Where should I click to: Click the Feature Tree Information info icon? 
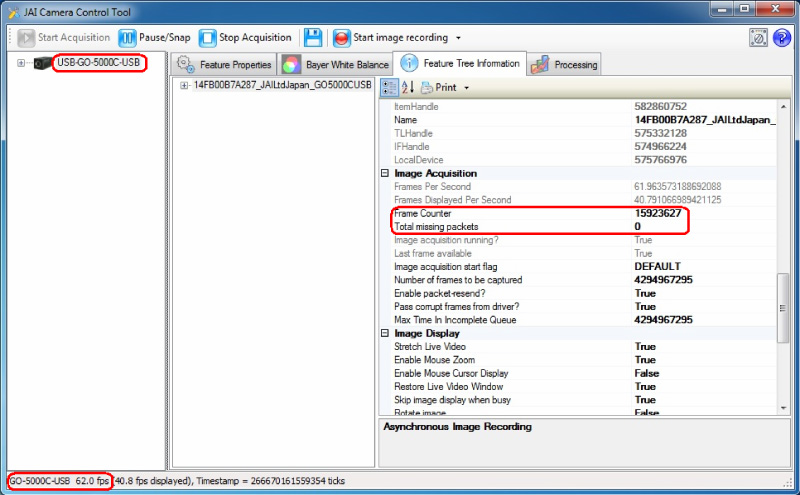pyautogui.click(x=409, y=63)
